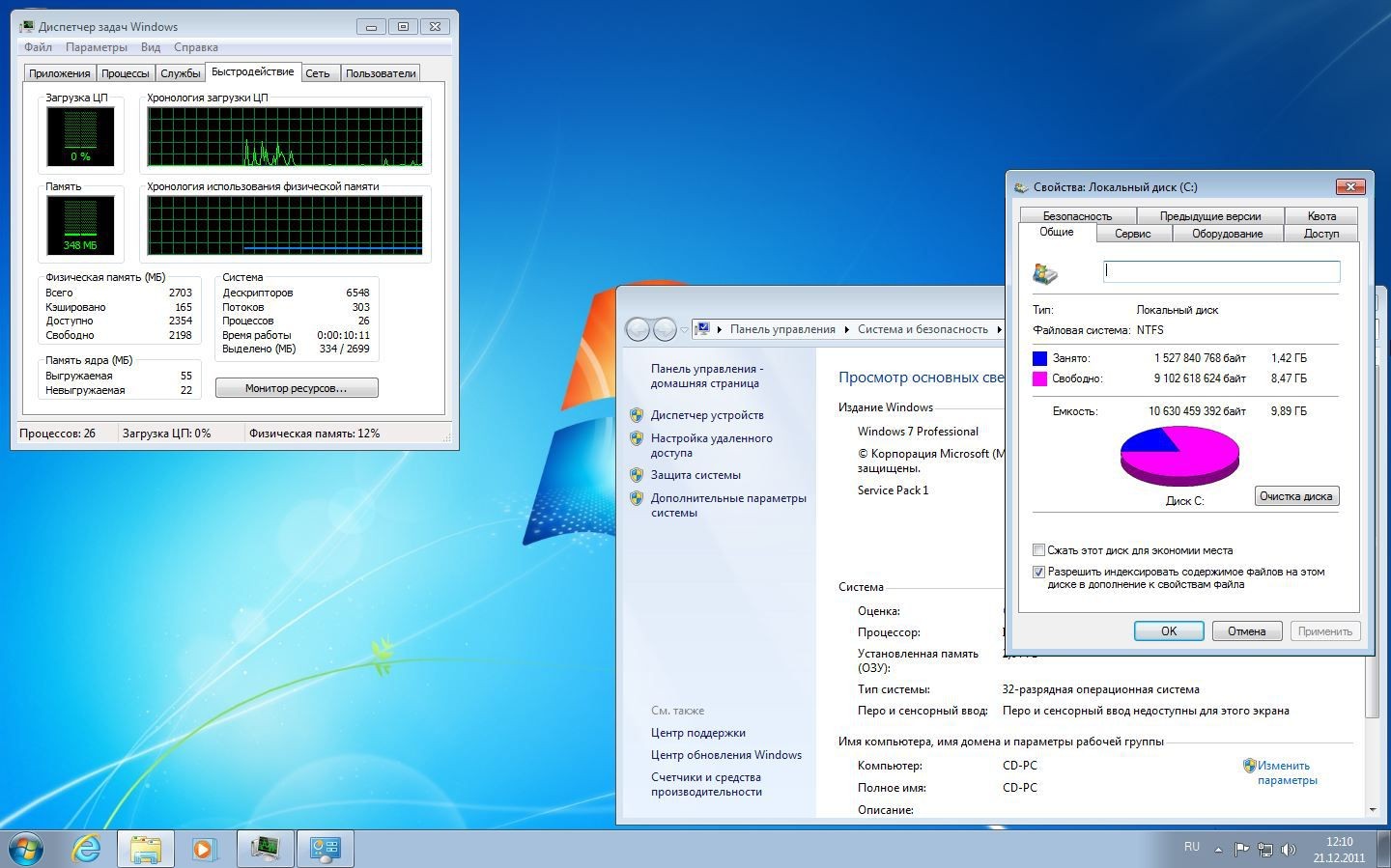Click the blue 'Занято' color swatch
This screenshot has height=868, width=1391.
click(1040, 358)
